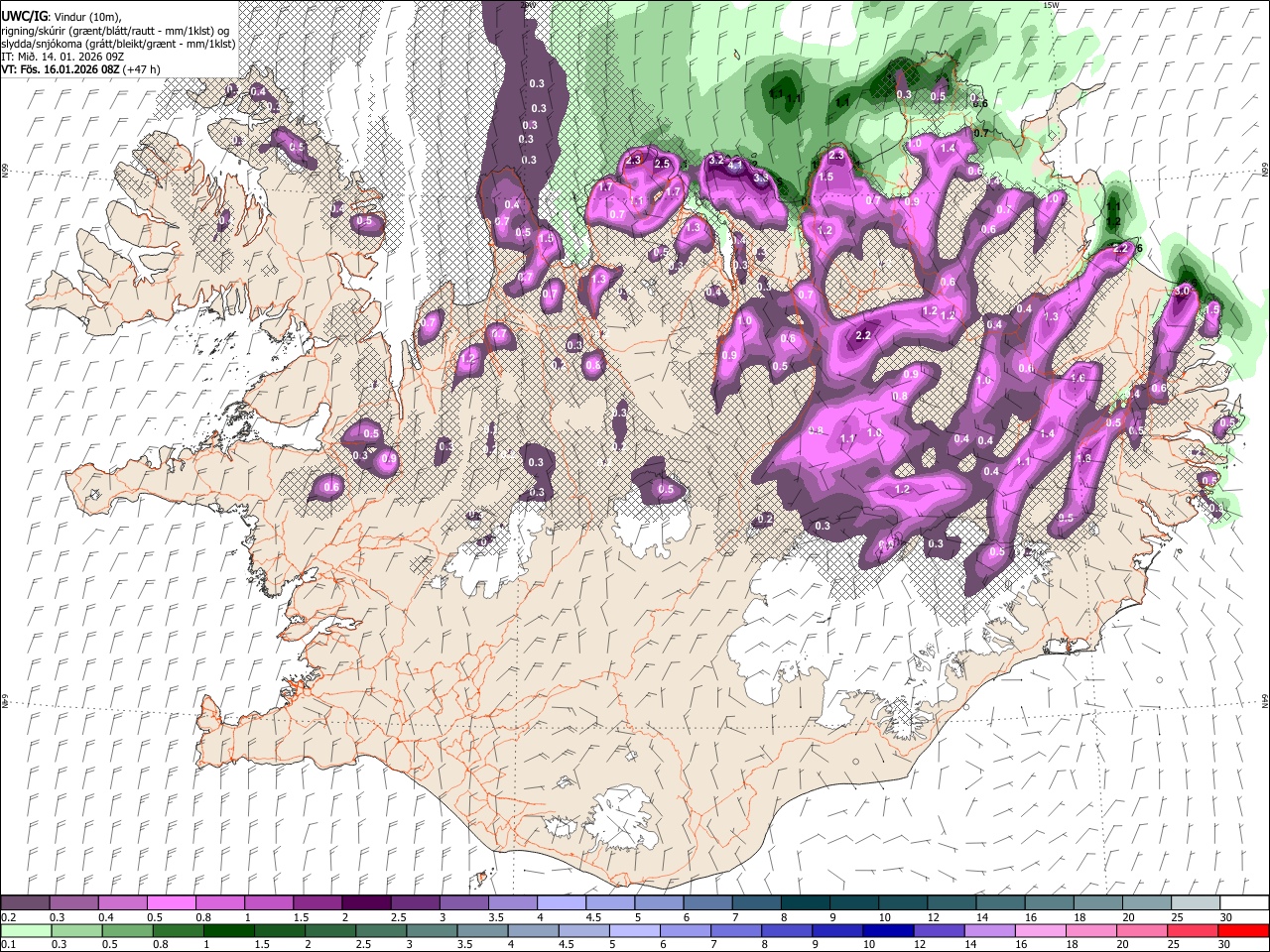Select the light gray swatch labeled 25 in upper legend

pos(1195,903)
